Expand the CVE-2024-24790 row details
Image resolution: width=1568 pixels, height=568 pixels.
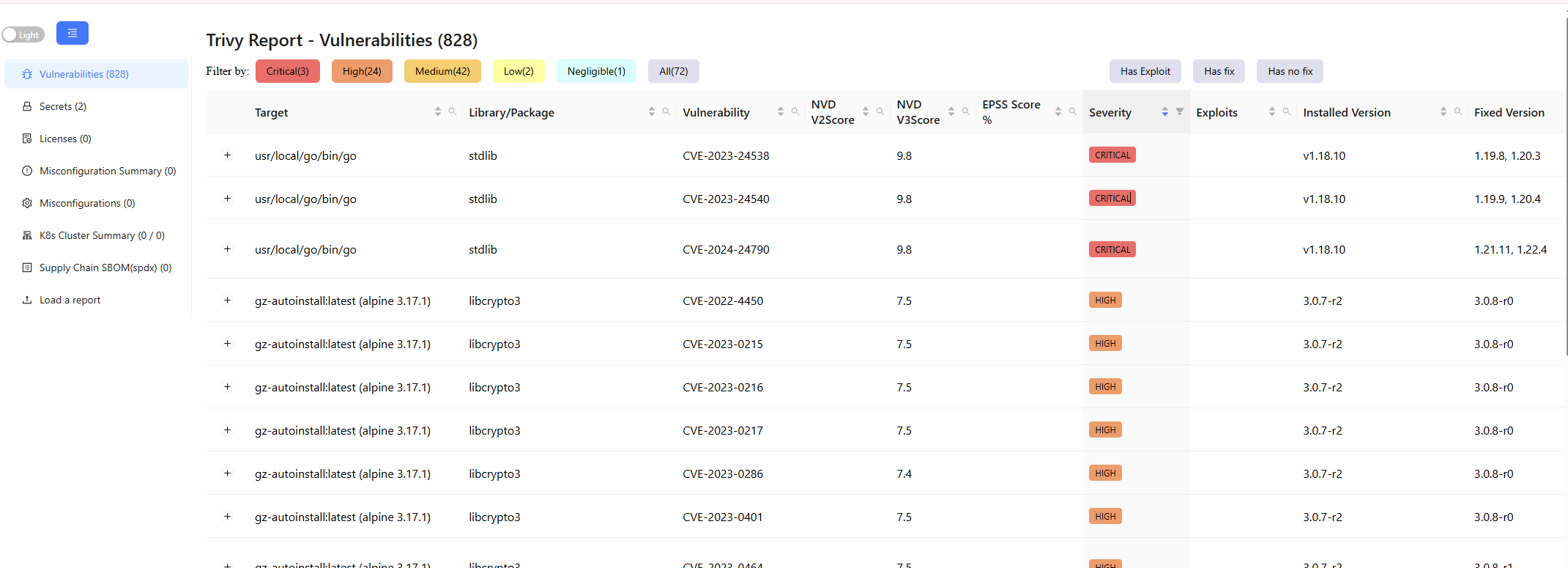point(227,249)
